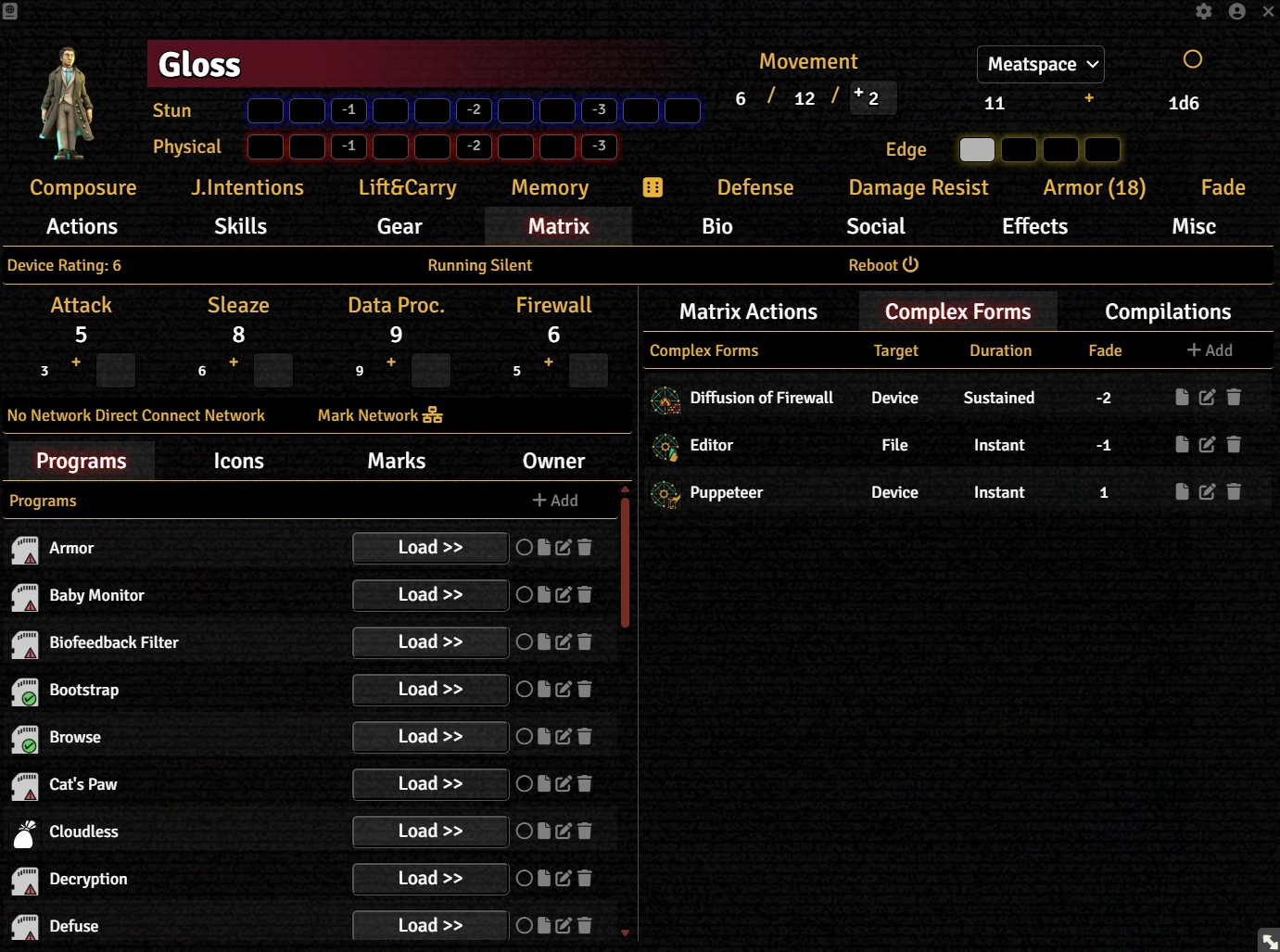Open the settings gear icon at top right
1280x952 pixels.
coord(1203,11)
